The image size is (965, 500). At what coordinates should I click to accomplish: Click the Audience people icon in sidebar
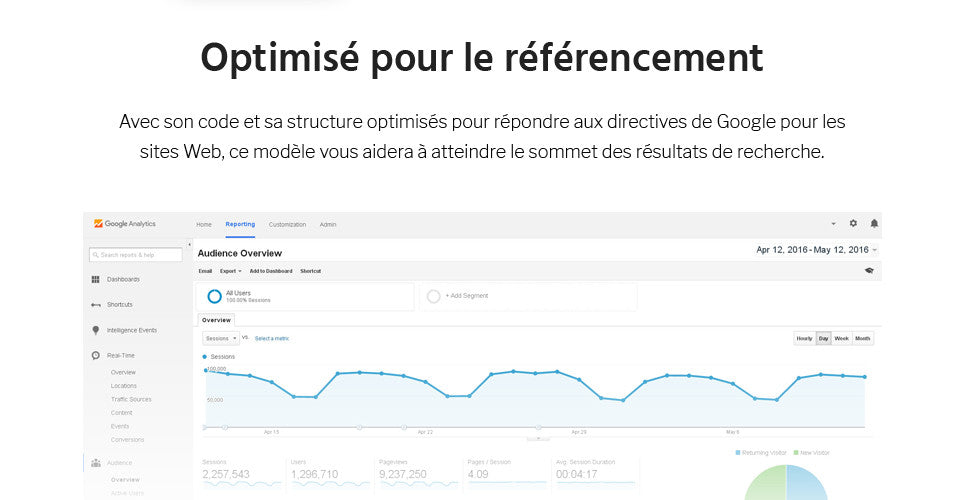click(x=95, y=463)
